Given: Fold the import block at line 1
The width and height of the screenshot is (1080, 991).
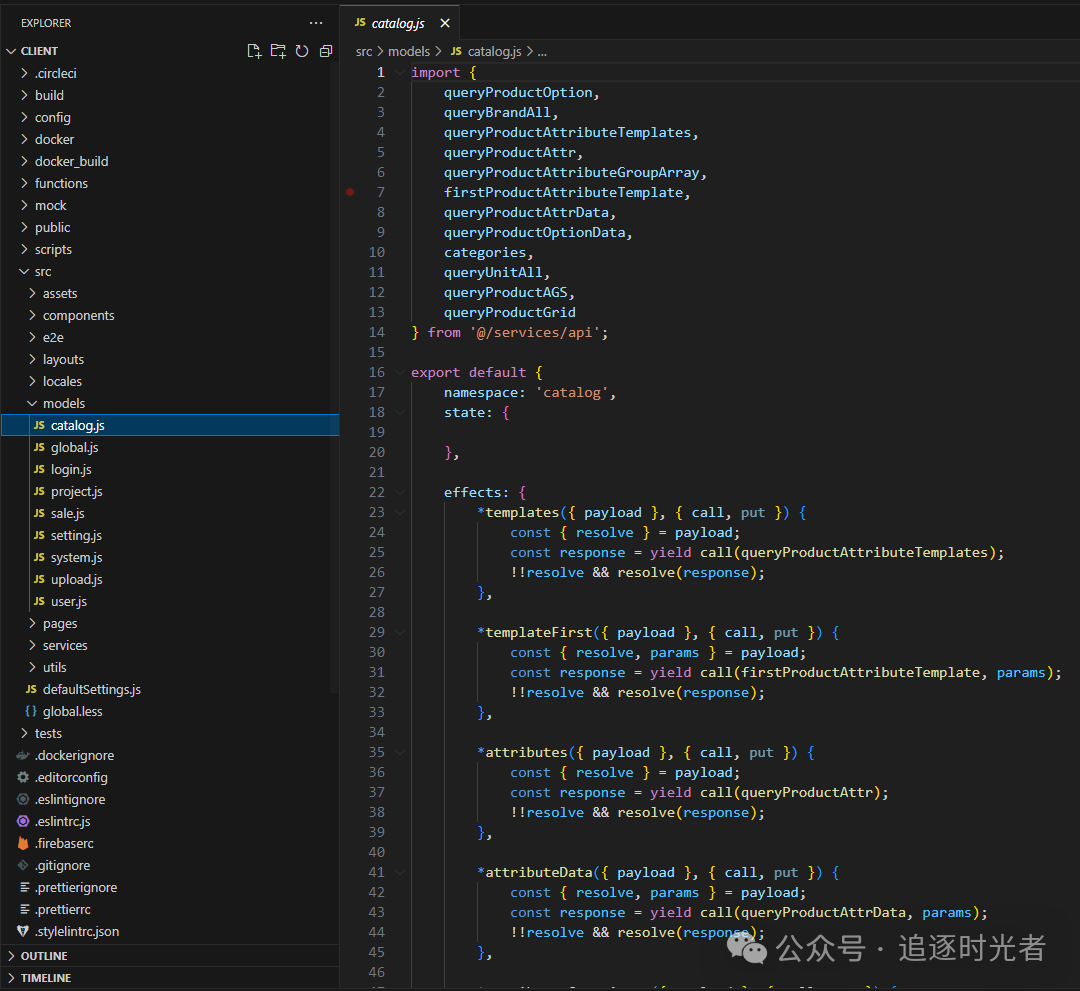Looking at the screenshot, I should (400, 73).
